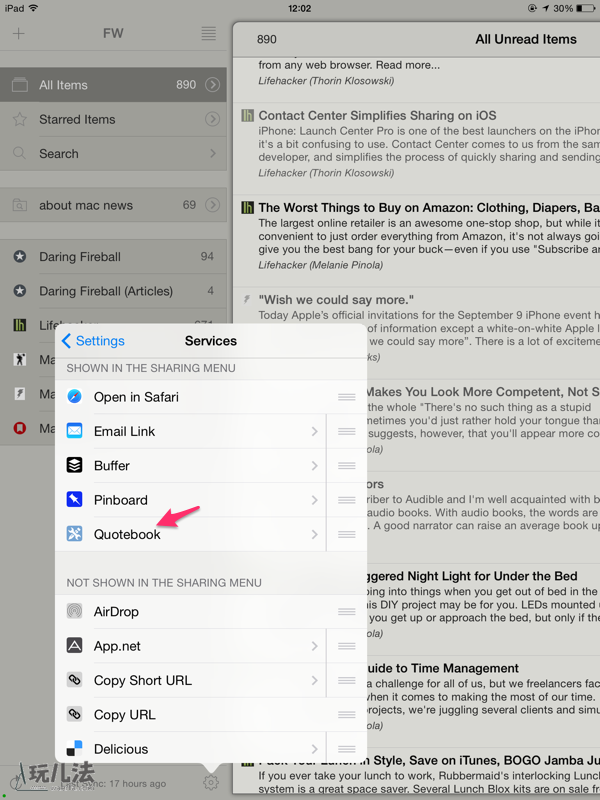Click reorder handle for Open in Safari
The width and height of the screenshot is (600, 800).
pos(346,397)
